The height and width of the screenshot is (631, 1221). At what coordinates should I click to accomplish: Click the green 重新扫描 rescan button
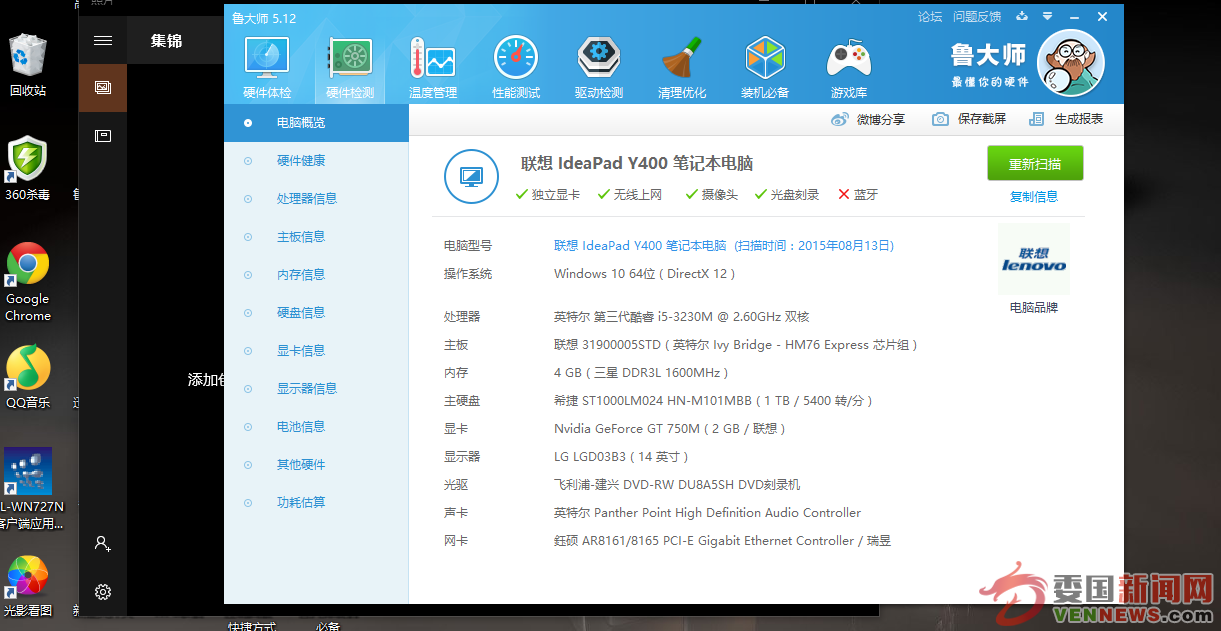[x=1035, y=164]
